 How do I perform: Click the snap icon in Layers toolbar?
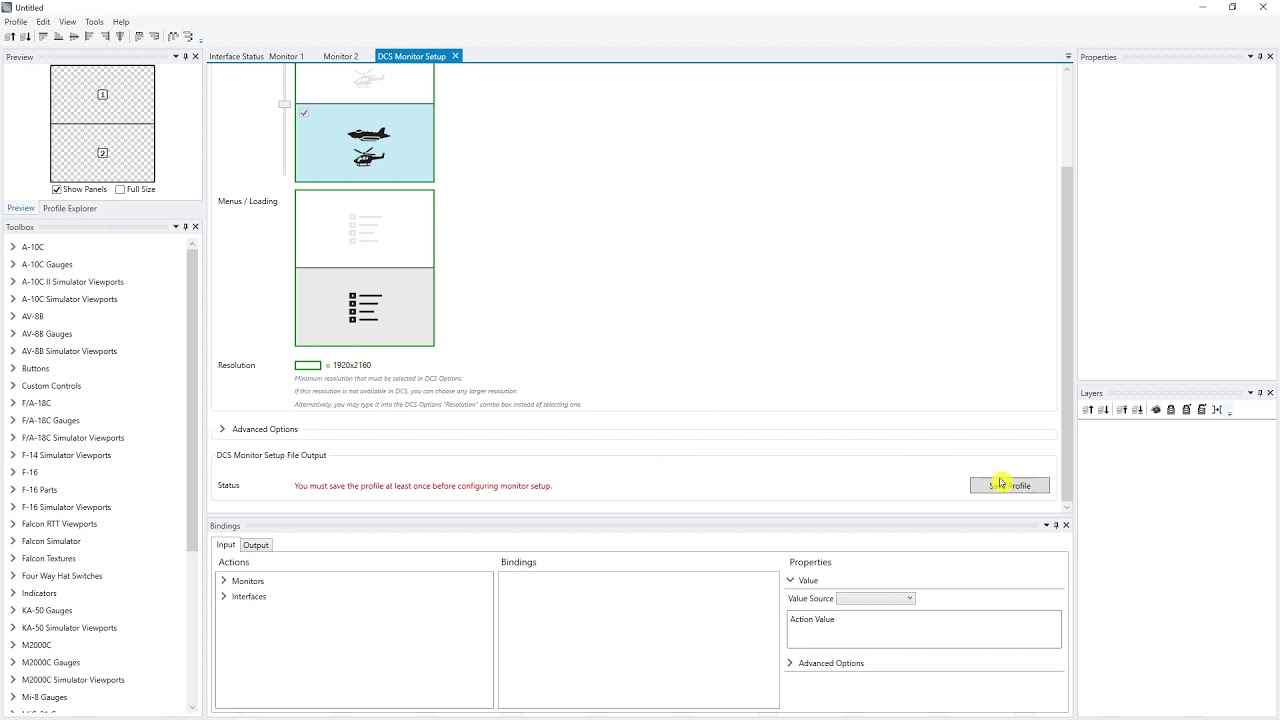(1217, 410)
